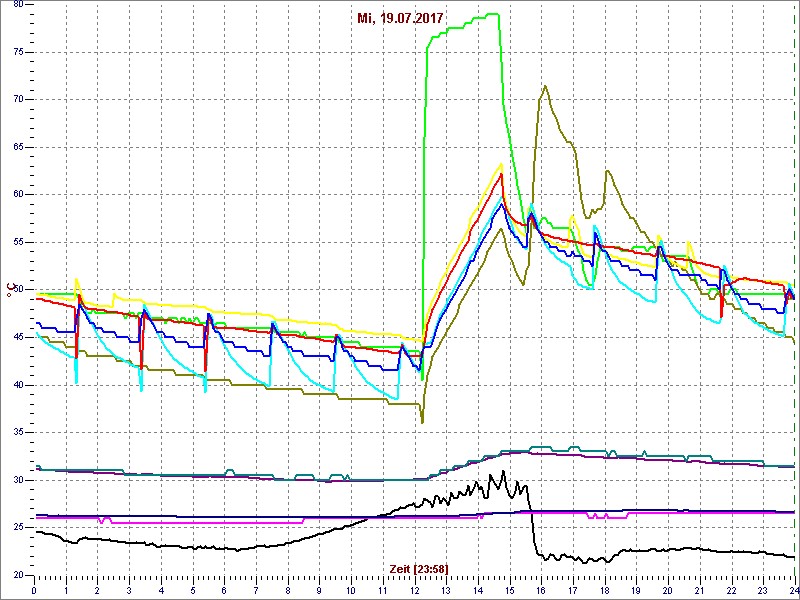
Task: Click hour 4 on the time axis
Action: [x=161, y=590]
